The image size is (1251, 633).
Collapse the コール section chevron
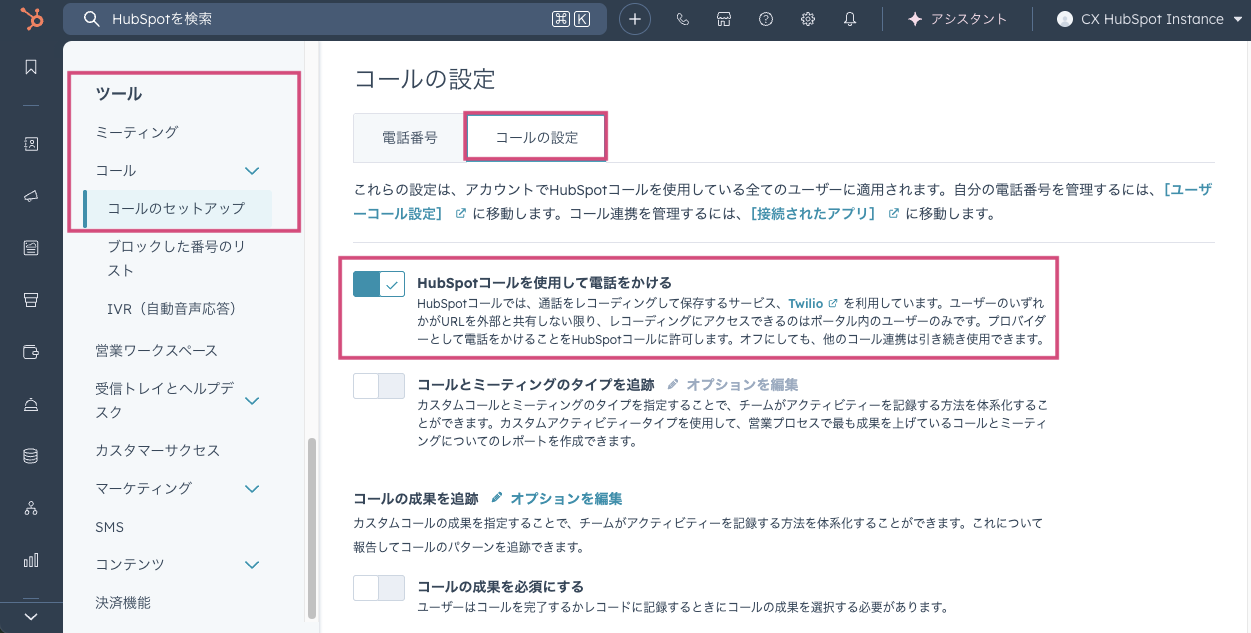(253, 171)
